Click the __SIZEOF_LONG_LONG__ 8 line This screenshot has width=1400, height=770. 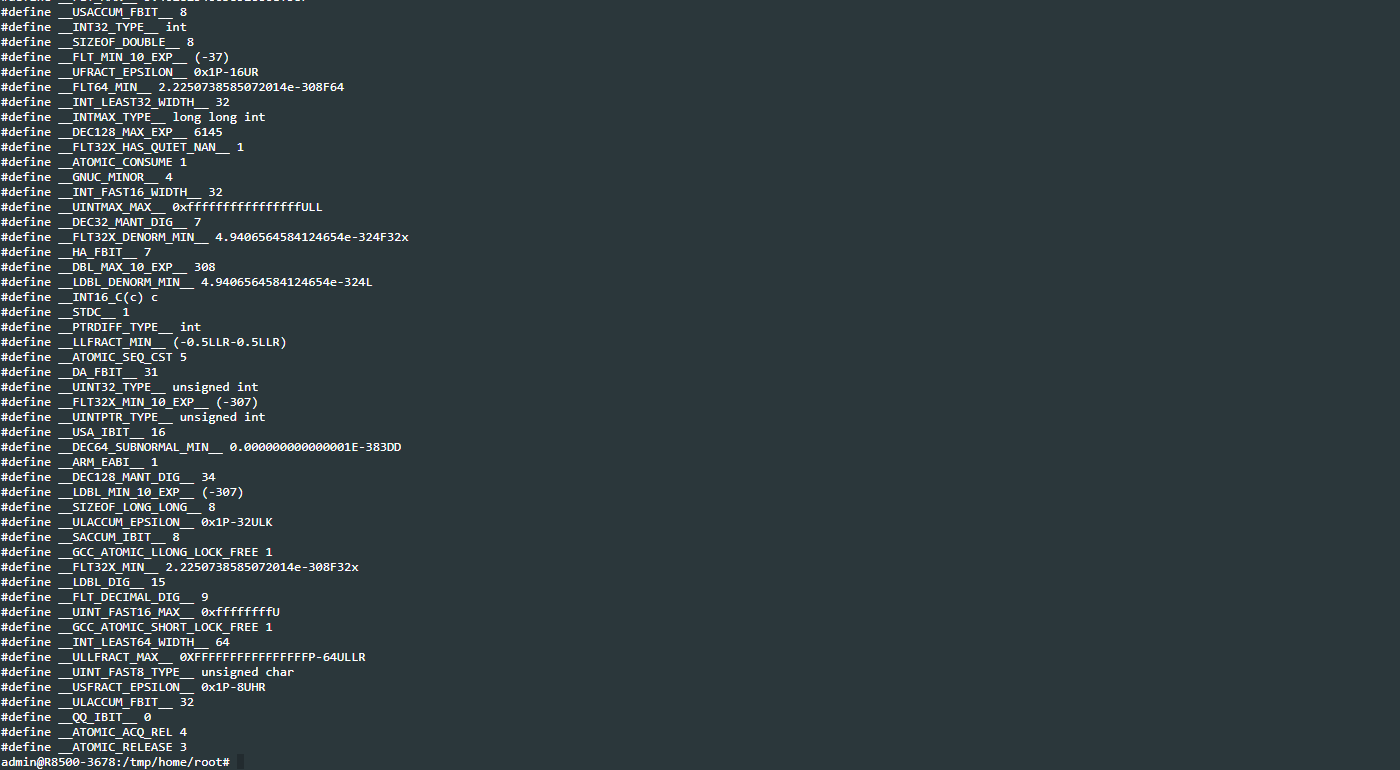click(x=108, y=507)
